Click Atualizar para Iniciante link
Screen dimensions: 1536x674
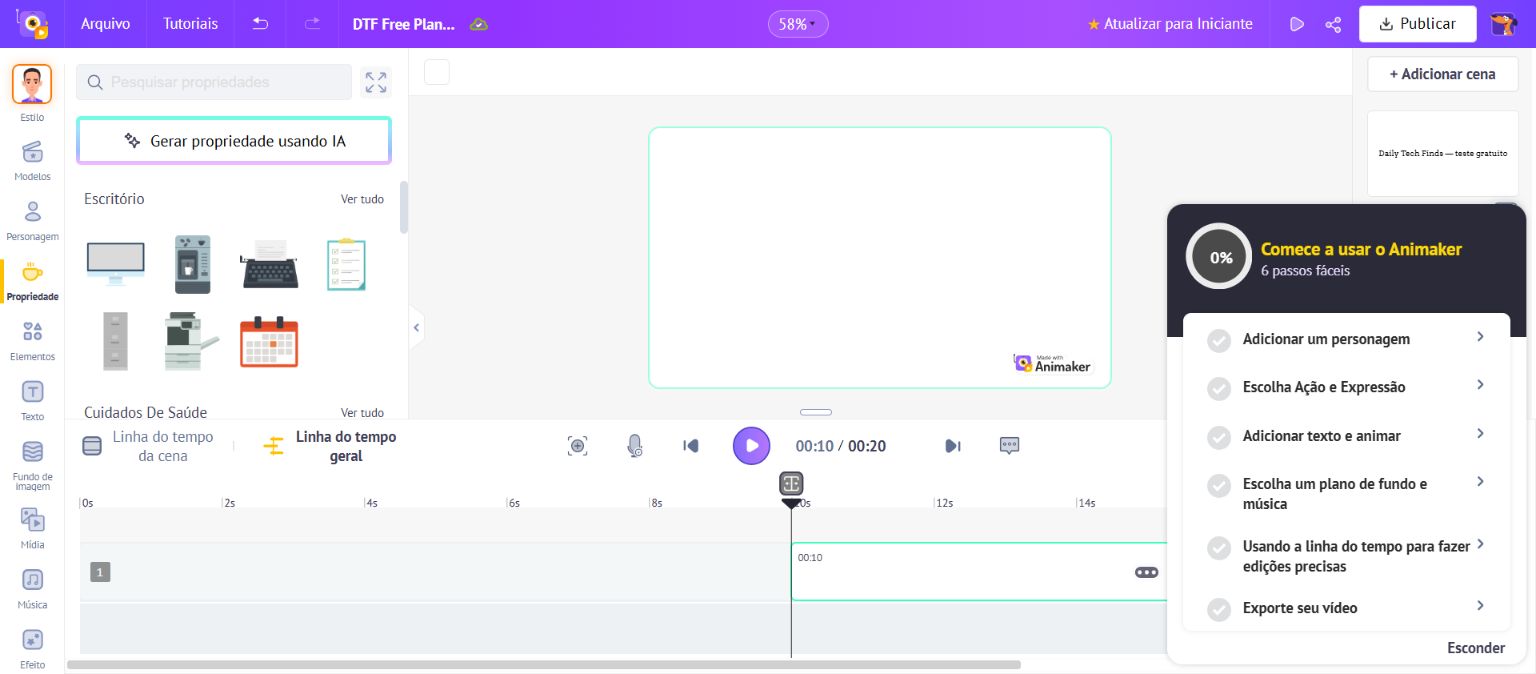pos(1169,24)
